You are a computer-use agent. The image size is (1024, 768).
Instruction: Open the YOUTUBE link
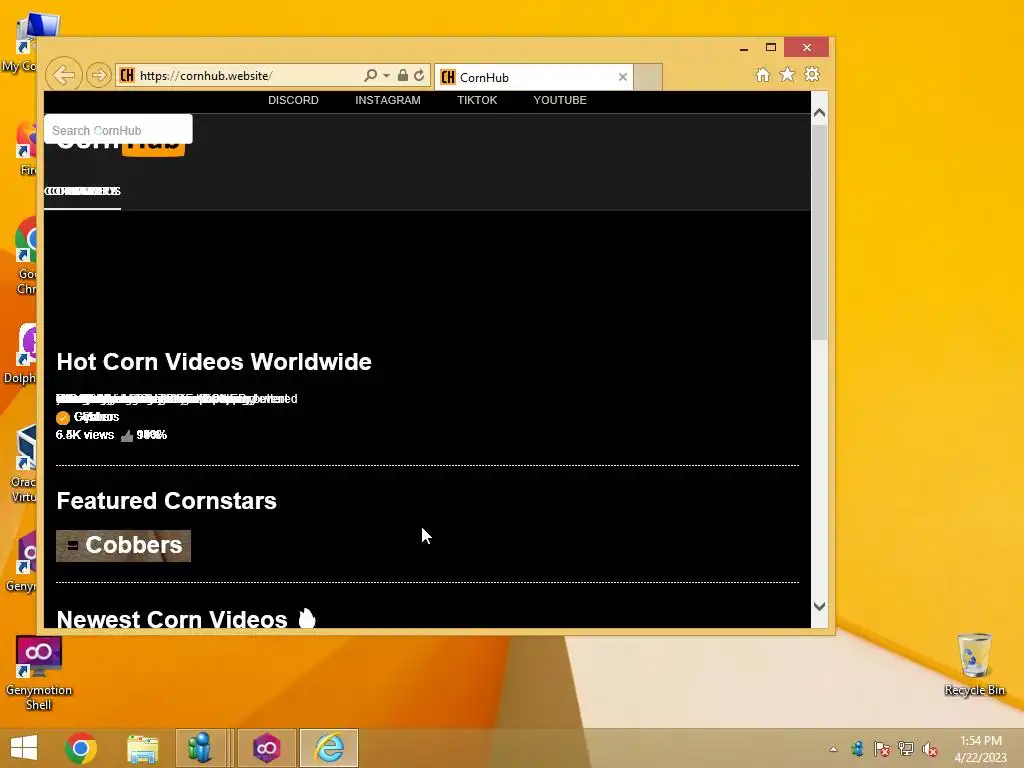(x=560, y=100)
